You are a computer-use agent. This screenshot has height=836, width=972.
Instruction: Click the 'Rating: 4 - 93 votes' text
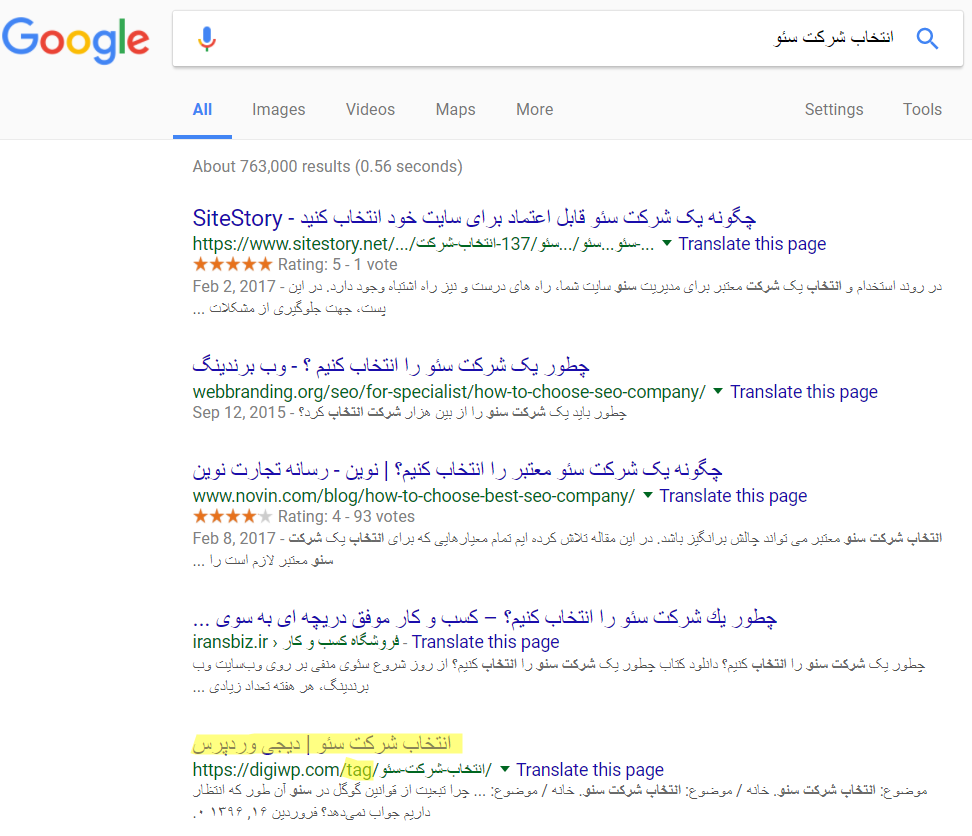[x=346, y=516]
